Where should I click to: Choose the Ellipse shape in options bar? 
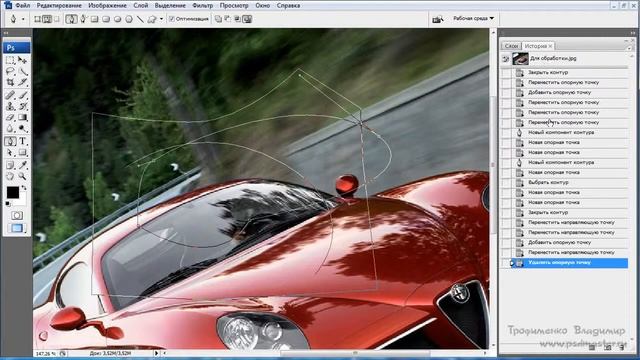pyautogui.click(x=117, y=19)
